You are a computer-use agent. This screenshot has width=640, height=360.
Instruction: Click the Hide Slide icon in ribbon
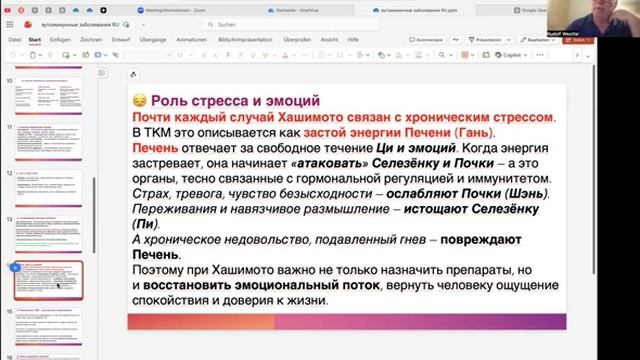(116, 55)
